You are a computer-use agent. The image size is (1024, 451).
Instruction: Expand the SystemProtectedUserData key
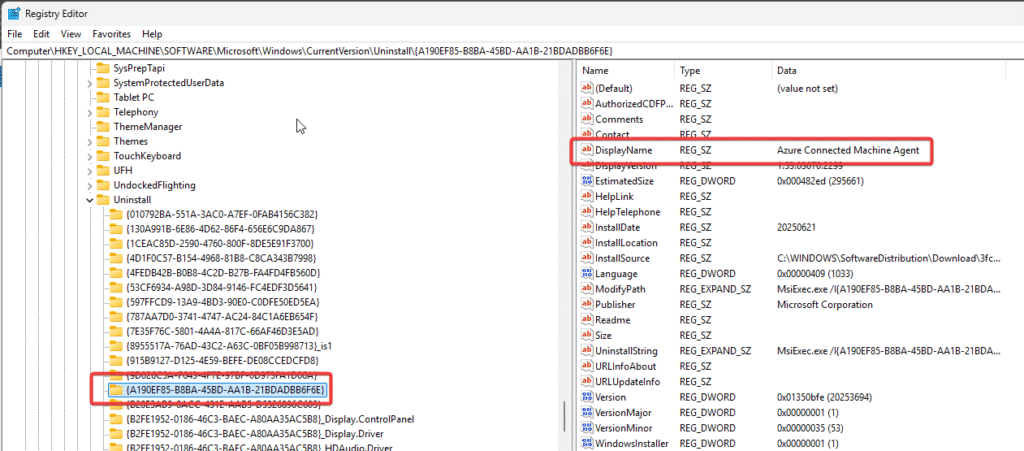tap(89, 83)
